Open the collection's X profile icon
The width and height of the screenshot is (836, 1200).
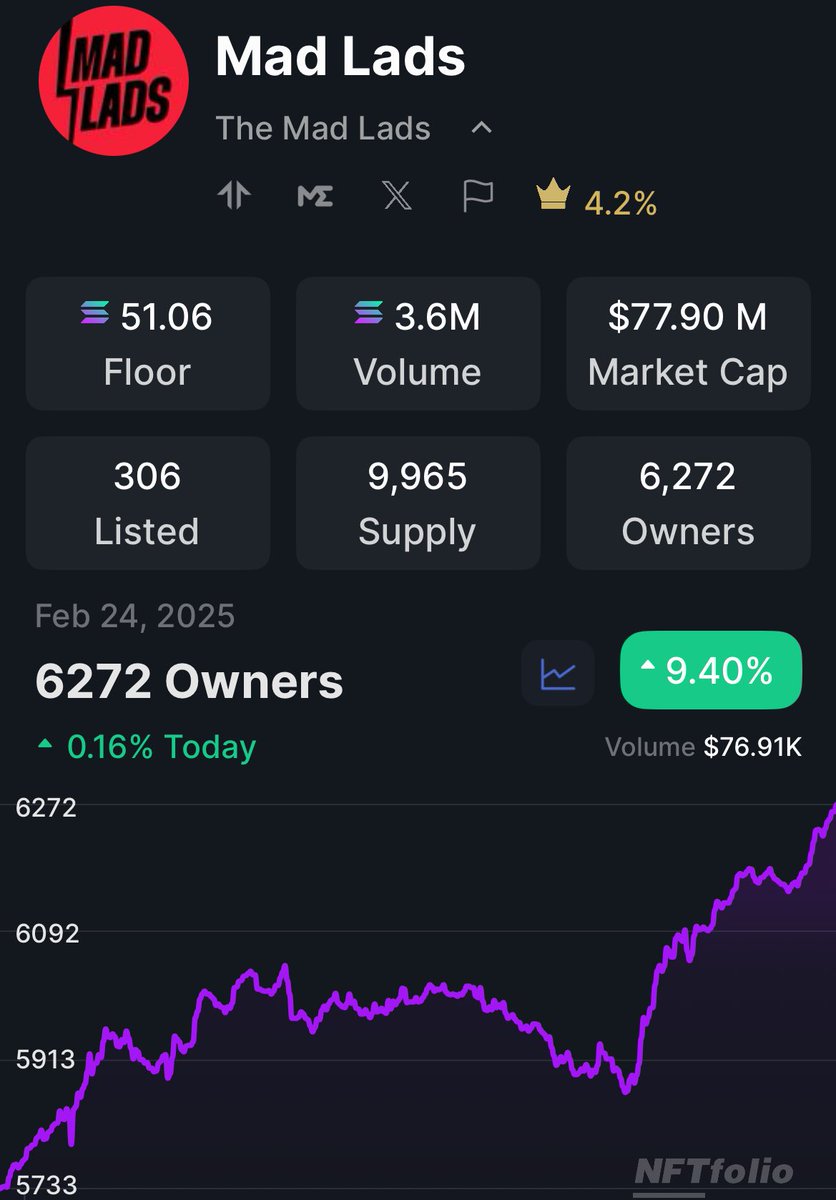(x=397, y=196)
